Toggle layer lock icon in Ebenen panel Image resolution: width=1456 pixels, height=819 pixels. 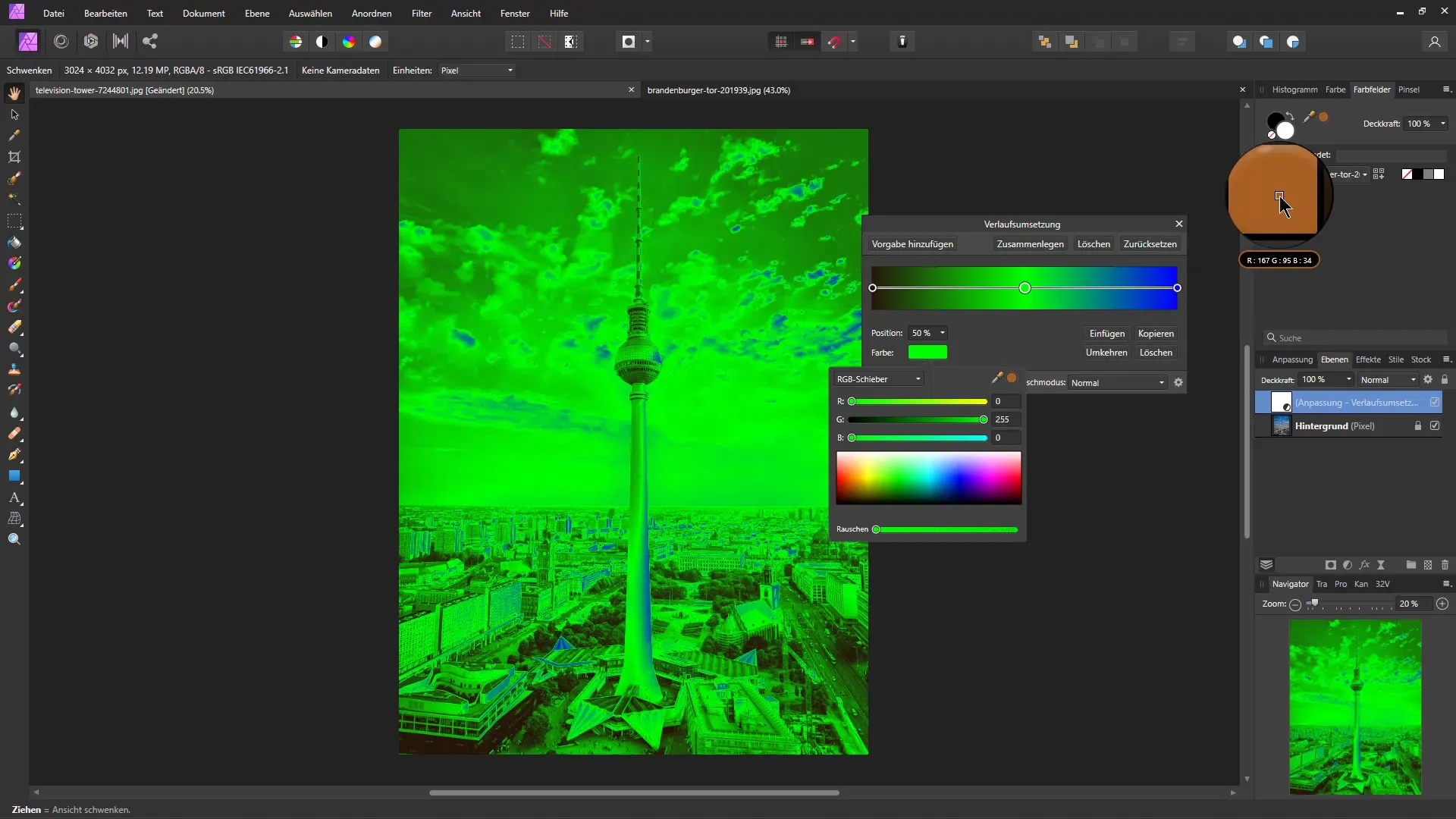(x=1445, y=380)
